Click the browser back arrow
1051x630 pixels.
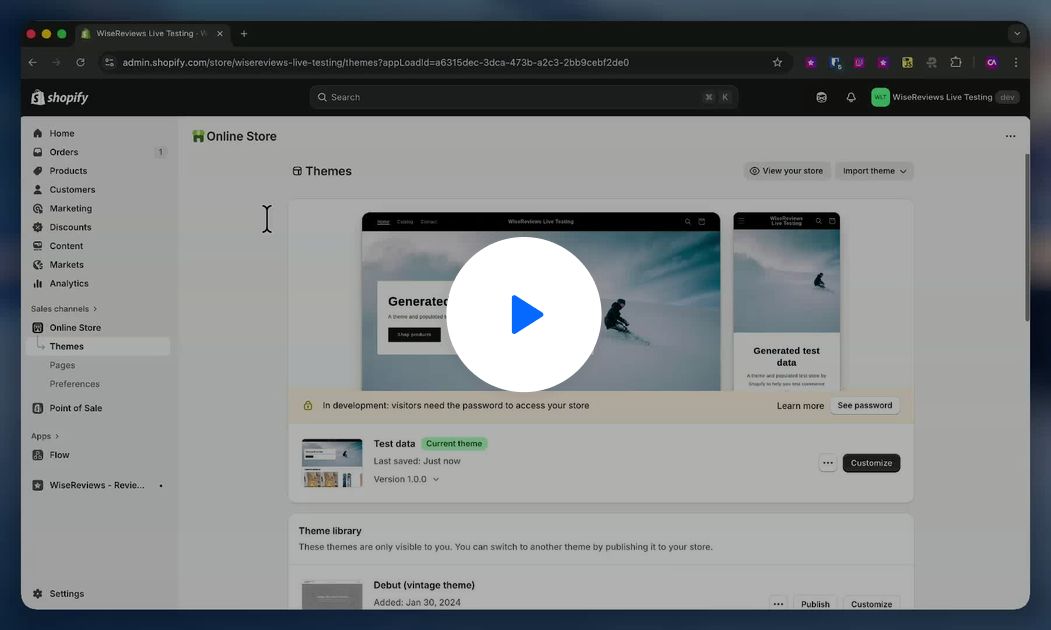point(33,62)
